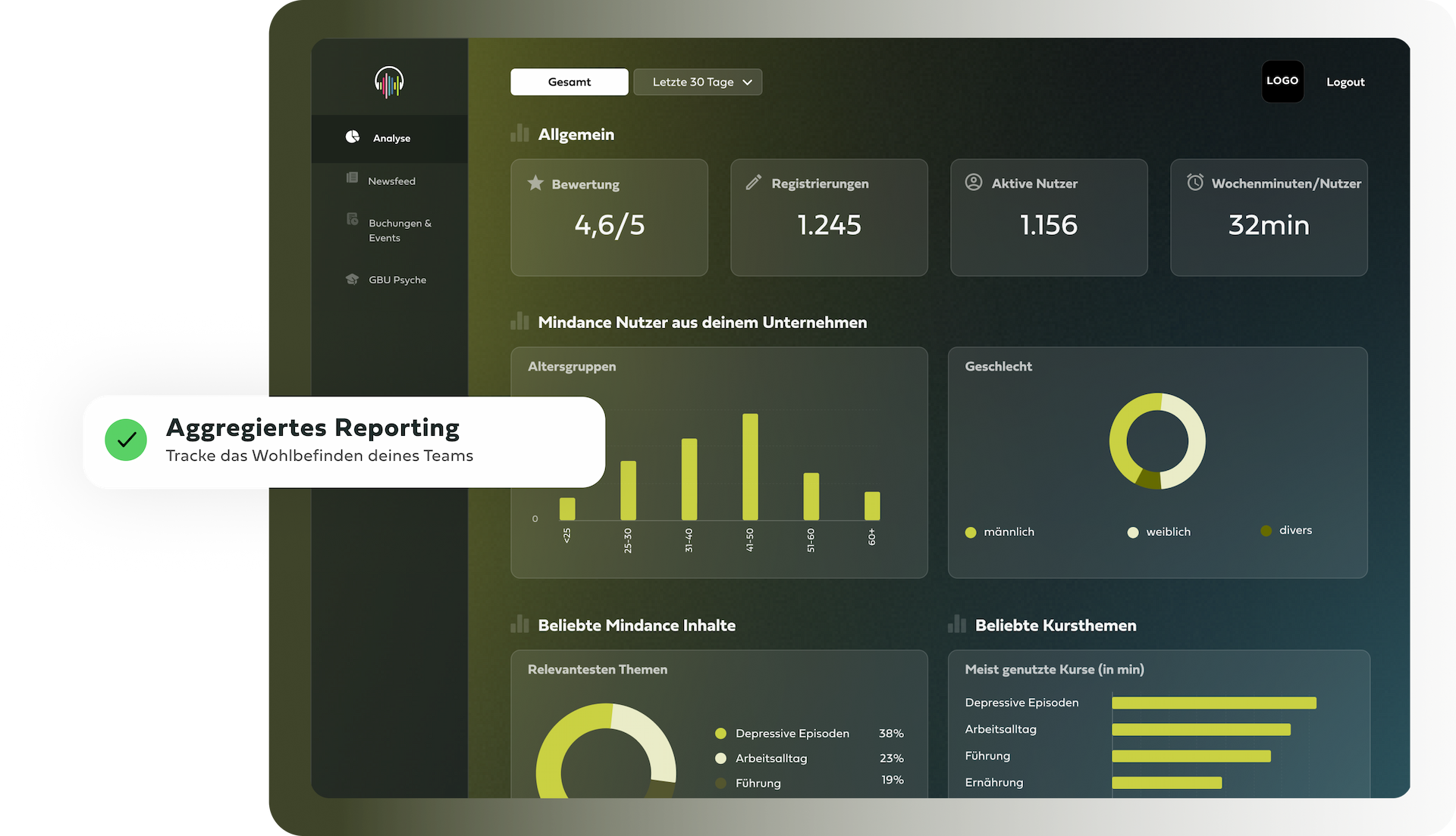
Task: Click the Mindance headphone logo icon
Action: 389,82
